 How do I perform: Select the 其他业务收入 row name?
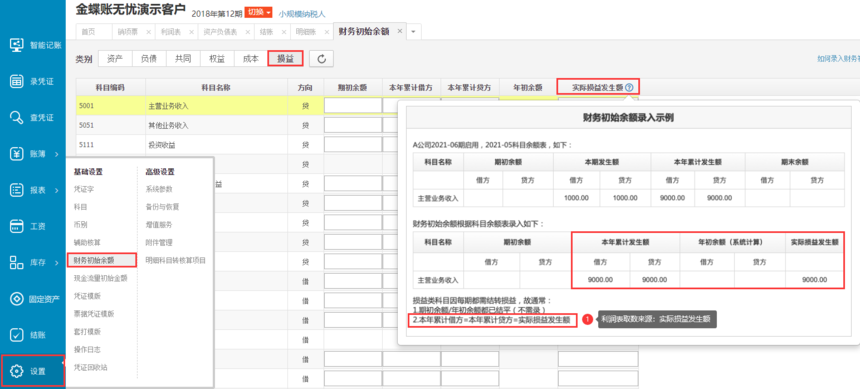pos(168,126)
